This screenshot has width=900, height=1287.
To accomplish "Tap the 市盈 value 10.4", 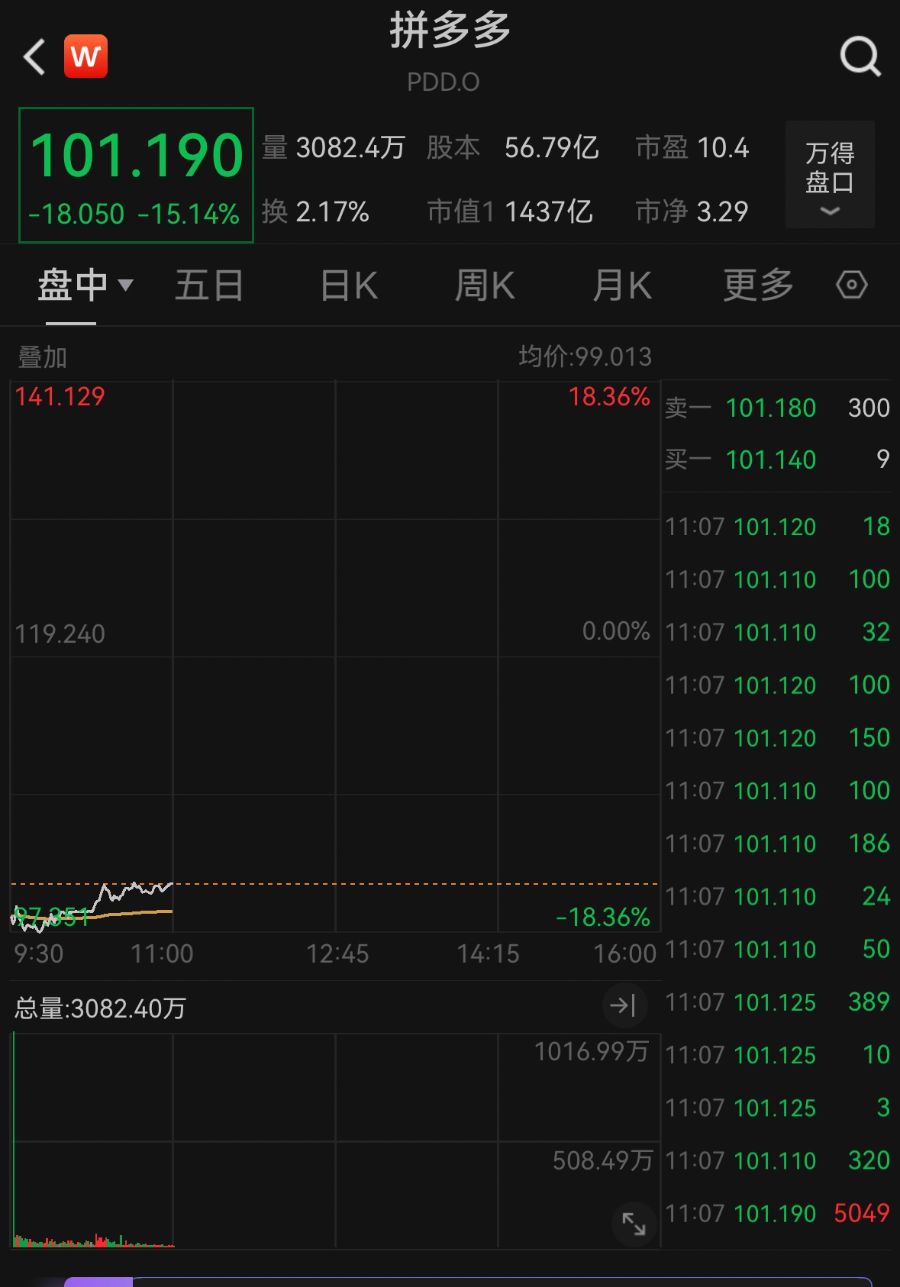I will click(723, 148).
